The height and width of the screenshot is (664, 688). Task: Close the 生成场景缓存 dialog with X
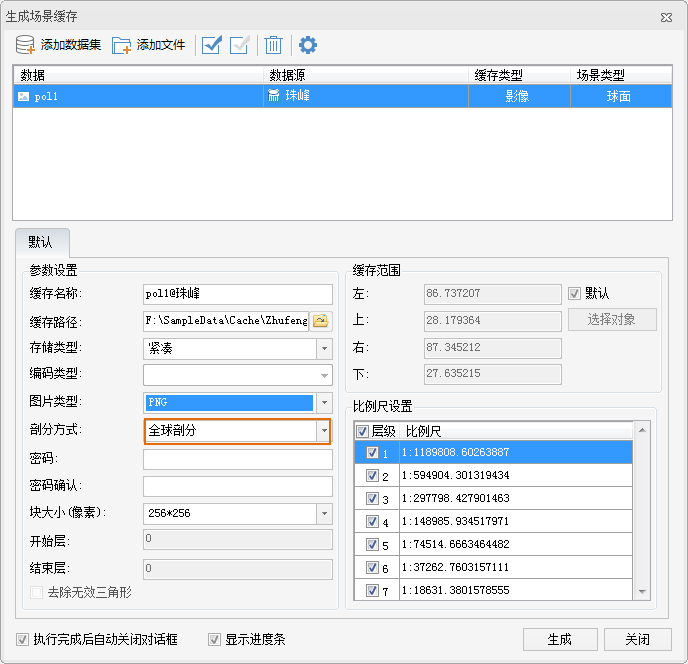[666, 17]
